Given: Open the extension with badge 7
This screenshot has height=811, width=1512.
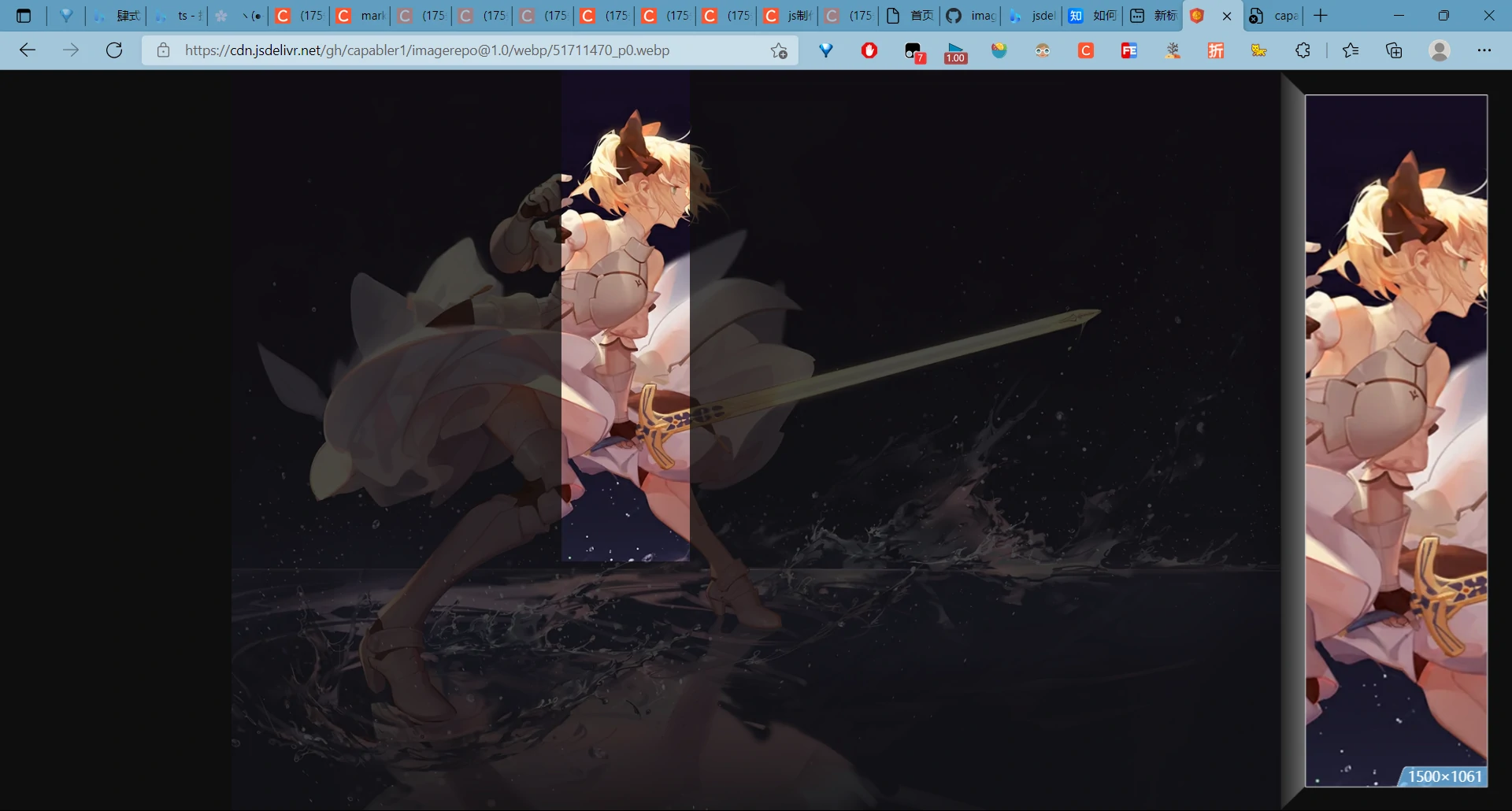Looking at the screenshot, I should [913, 52].
